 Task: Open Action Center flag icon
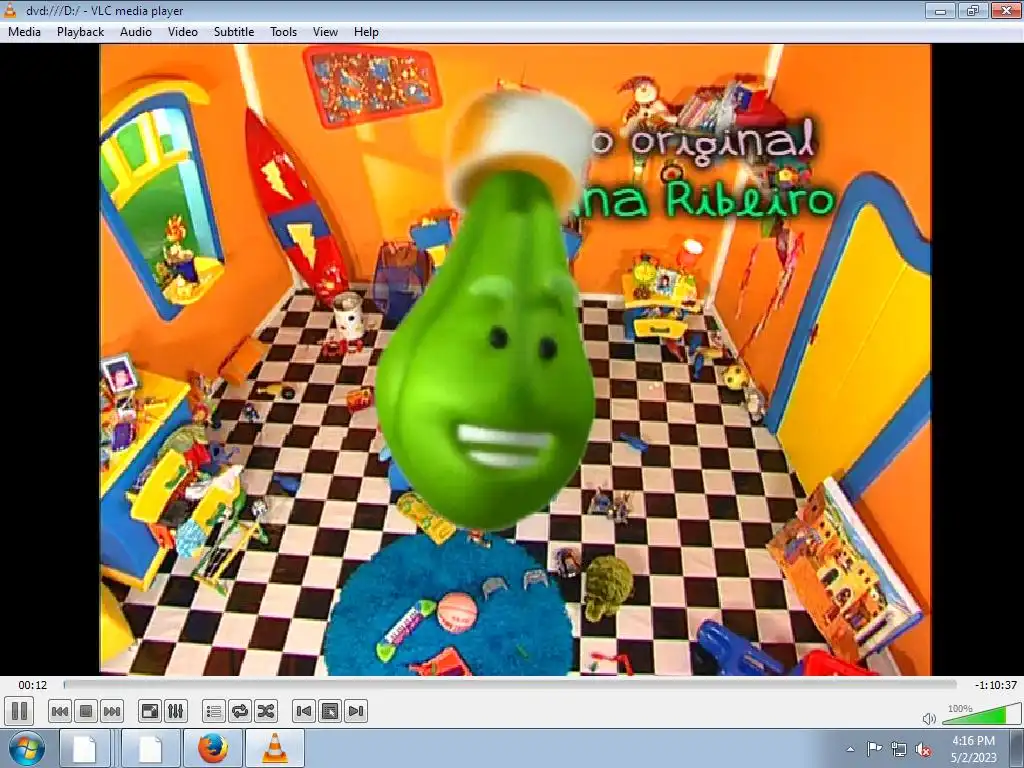tap(874, 748)
